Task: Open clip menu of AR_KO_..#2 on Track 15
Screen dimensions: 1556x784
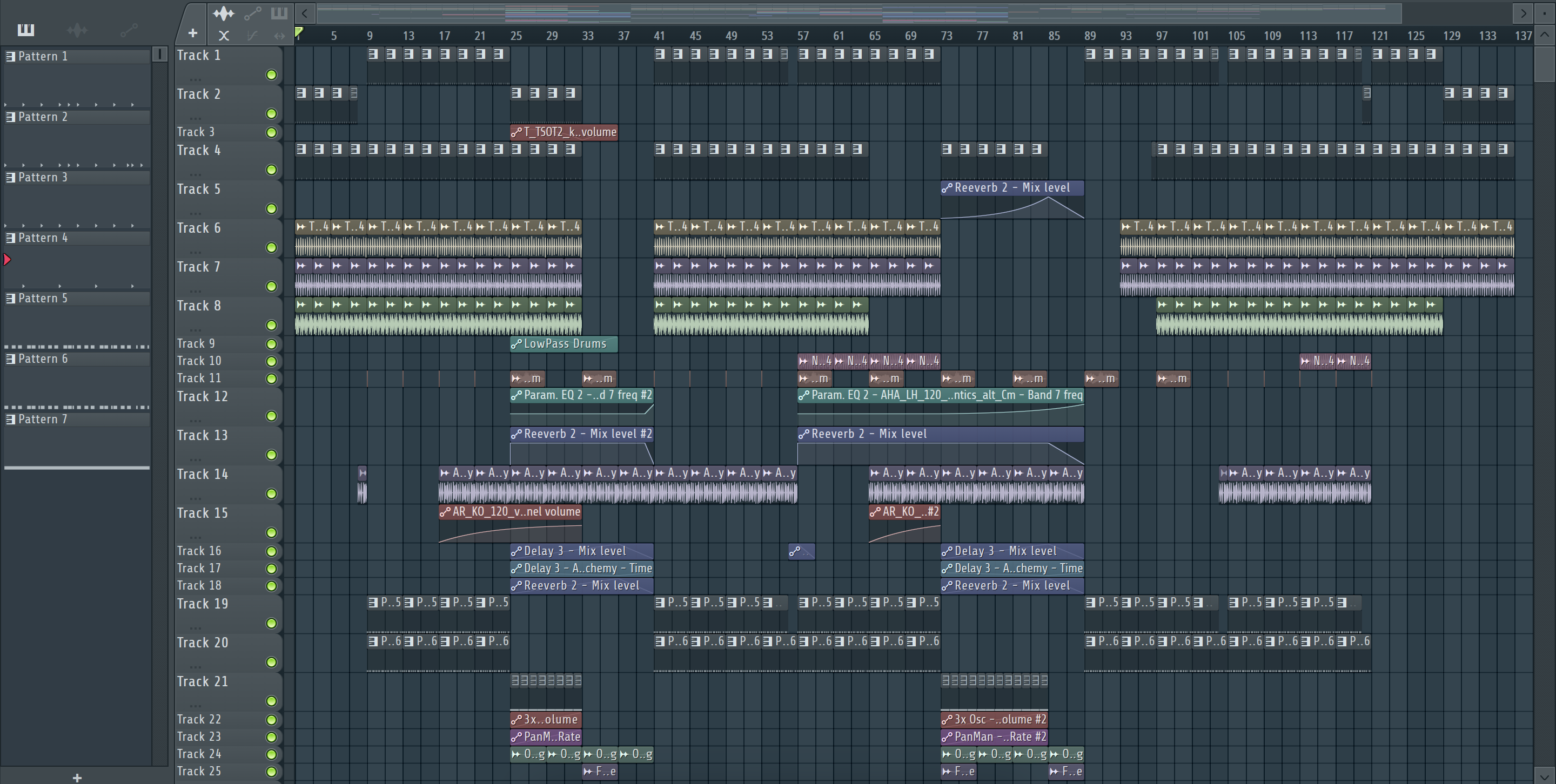Action: point(875,512)
